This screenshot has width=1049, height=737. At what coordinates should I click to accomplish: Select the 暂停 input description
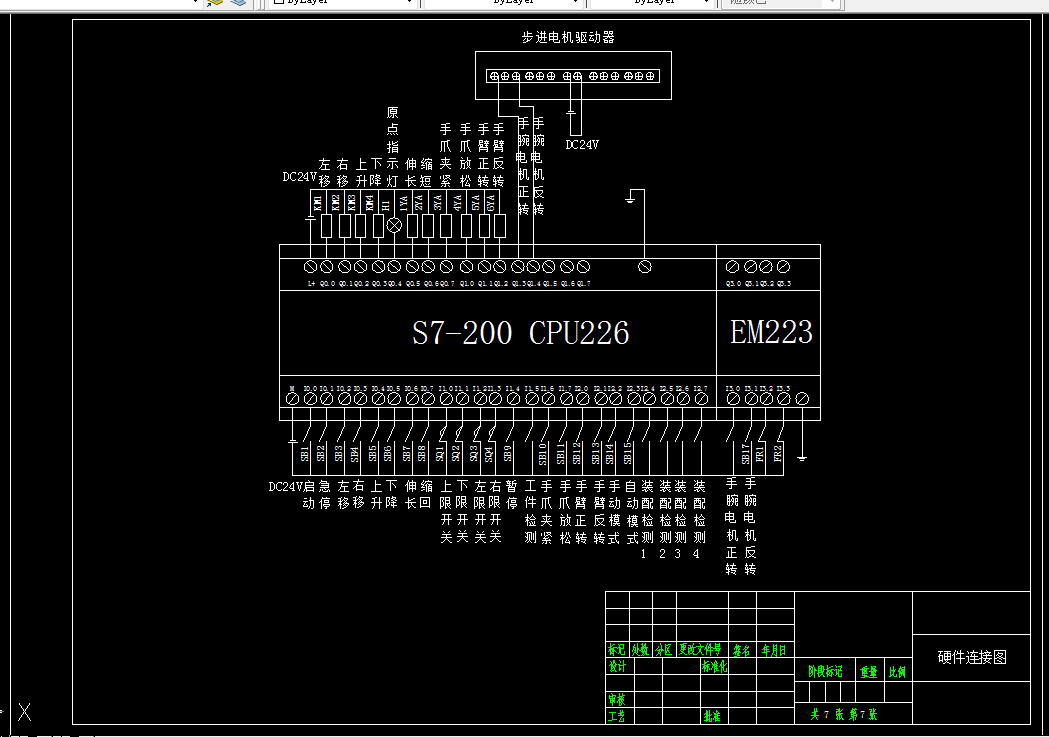[512, 495]
